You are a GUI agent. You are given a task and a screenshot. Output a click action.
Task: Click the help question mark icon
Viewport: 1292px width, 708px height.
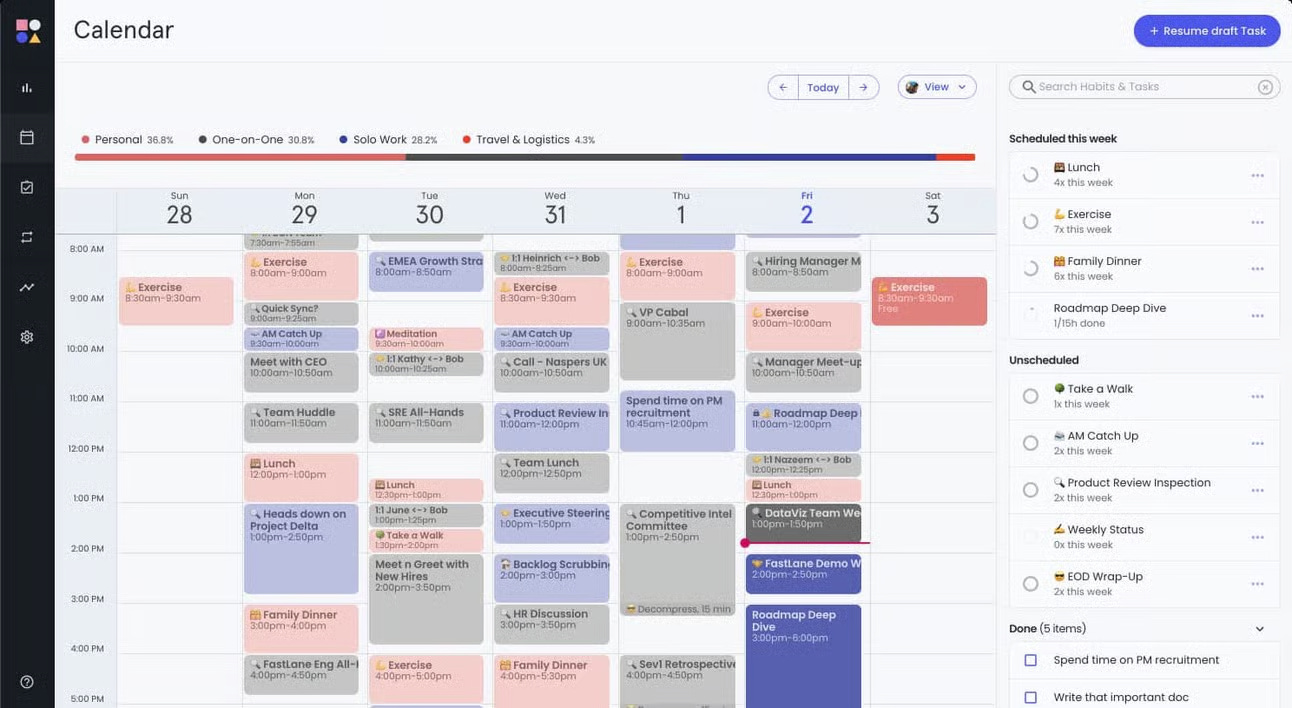tap(27, 682)
